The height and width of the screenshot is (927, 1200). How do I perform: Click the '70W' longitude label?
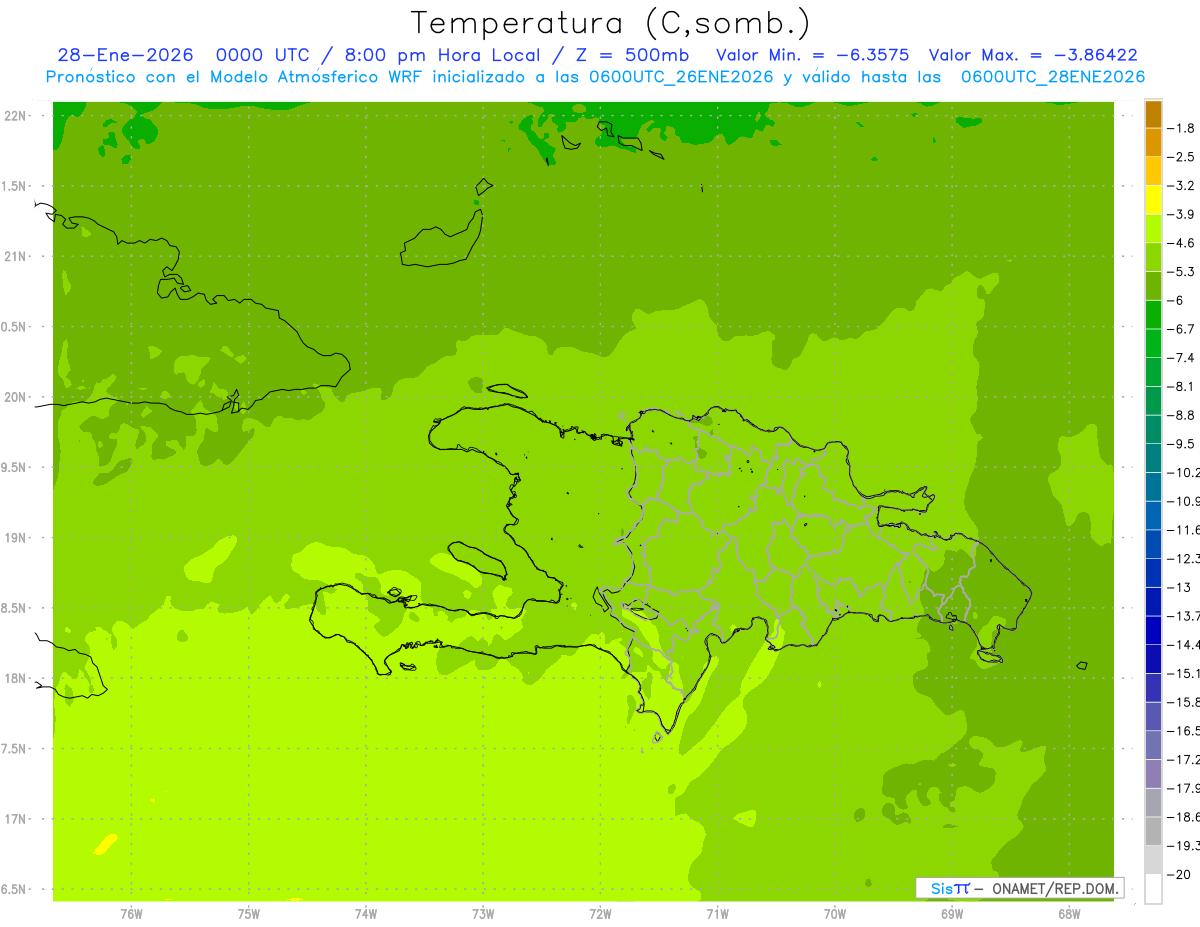coord(834,913)
